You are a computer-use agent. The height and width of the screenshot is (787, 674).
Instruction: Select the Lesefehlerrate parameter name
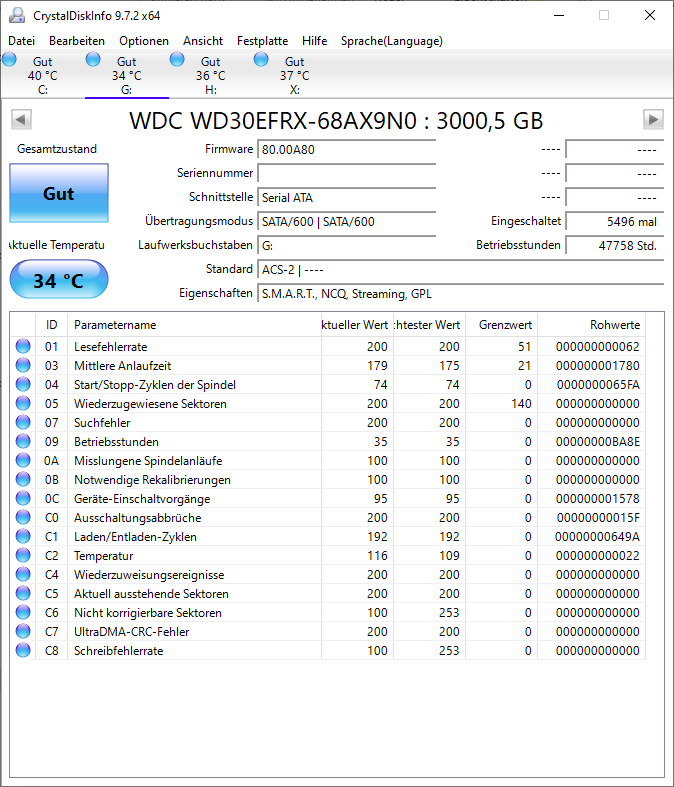point(110,347)
